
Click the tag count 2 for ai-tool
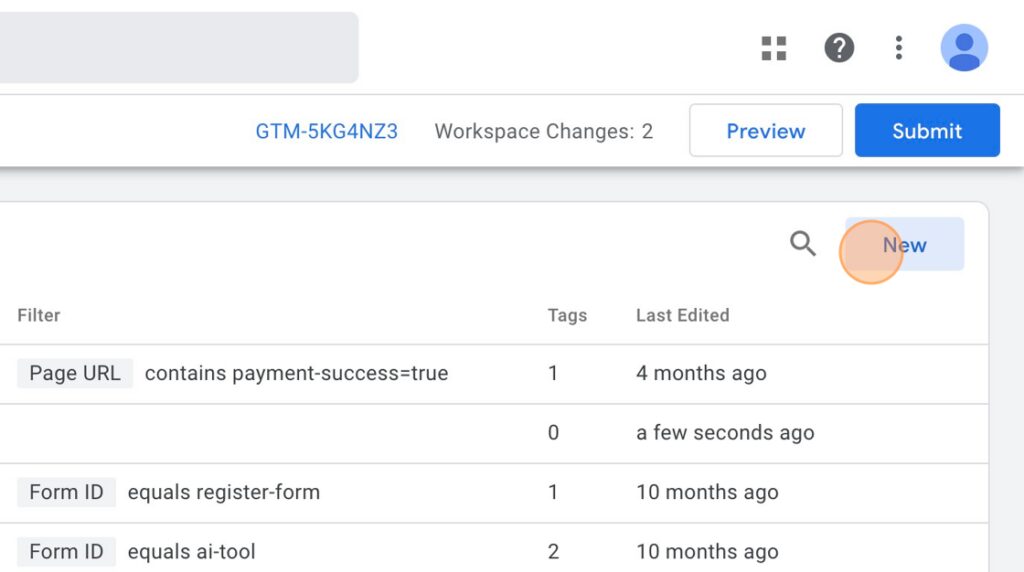click(x=553, y=552)
